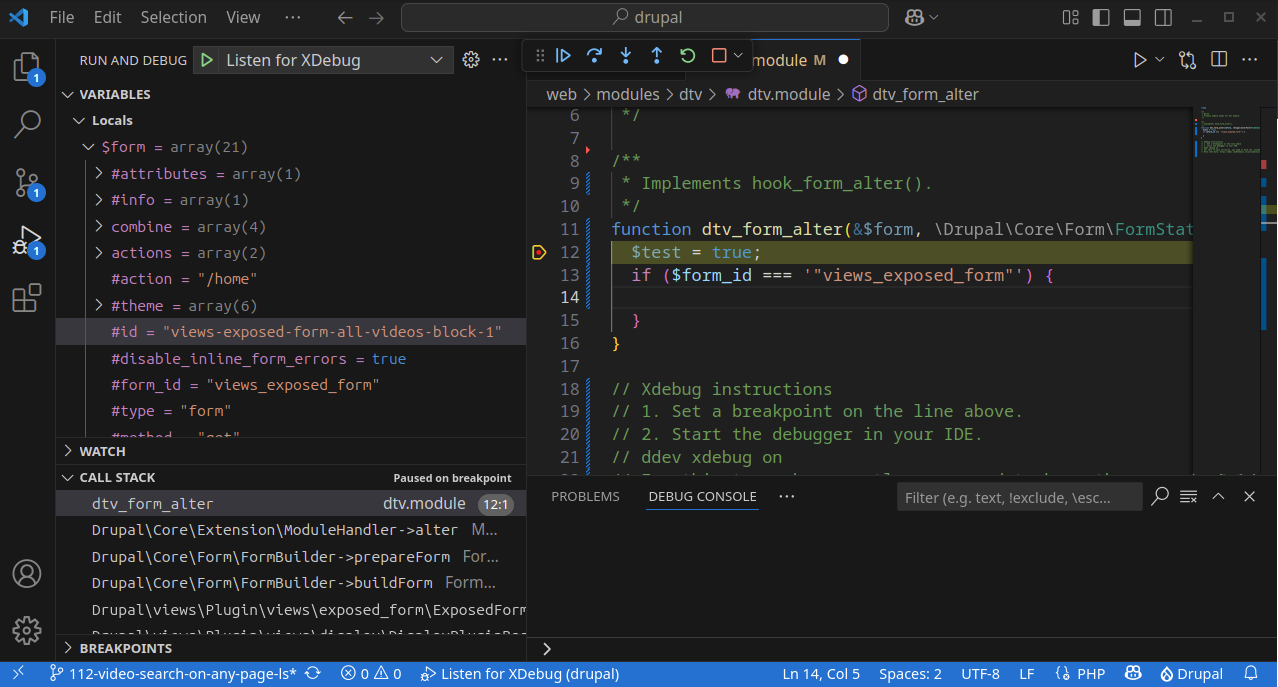This screenshot has height=687, width=1278.
Task: Restart the debug session
Action: [x=687, y=56]
